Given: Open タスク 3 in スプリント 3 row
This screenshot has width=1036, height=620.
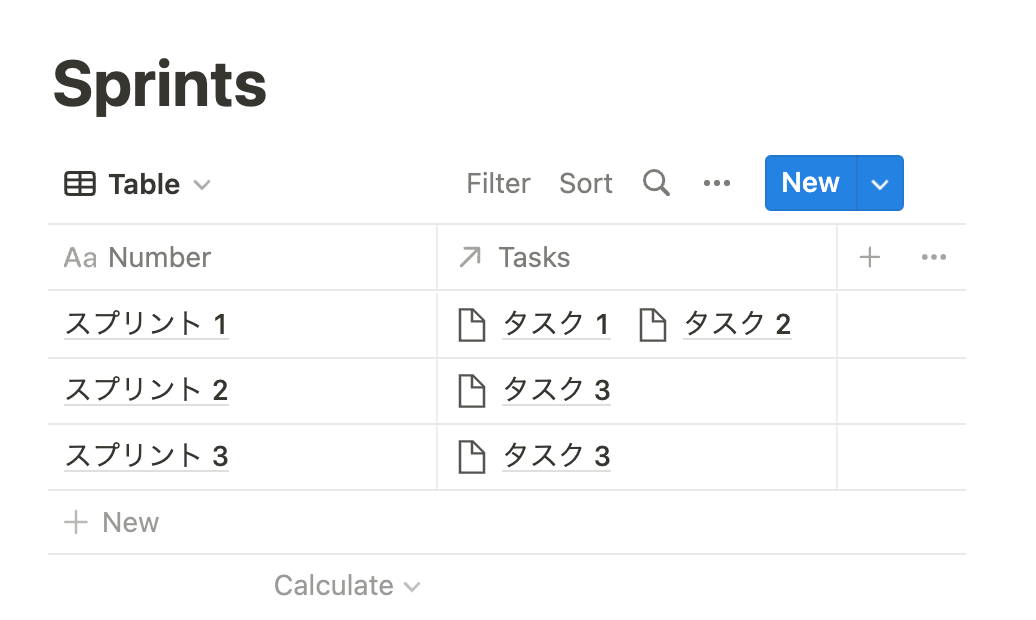Looking at the screenshot, I should pyautogui.click(x=556, y=456).
